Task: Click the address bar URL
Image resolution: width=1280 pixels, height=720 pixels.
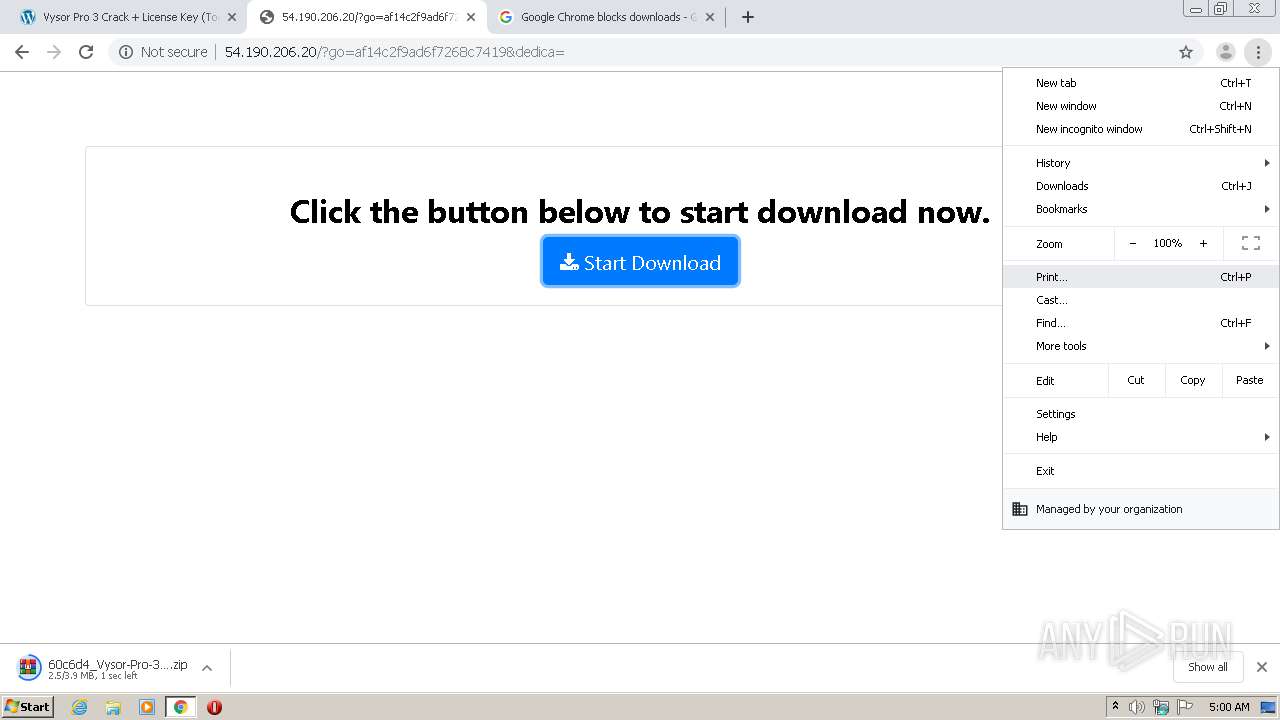Action: pyautogui.click(x=394, y=52)
